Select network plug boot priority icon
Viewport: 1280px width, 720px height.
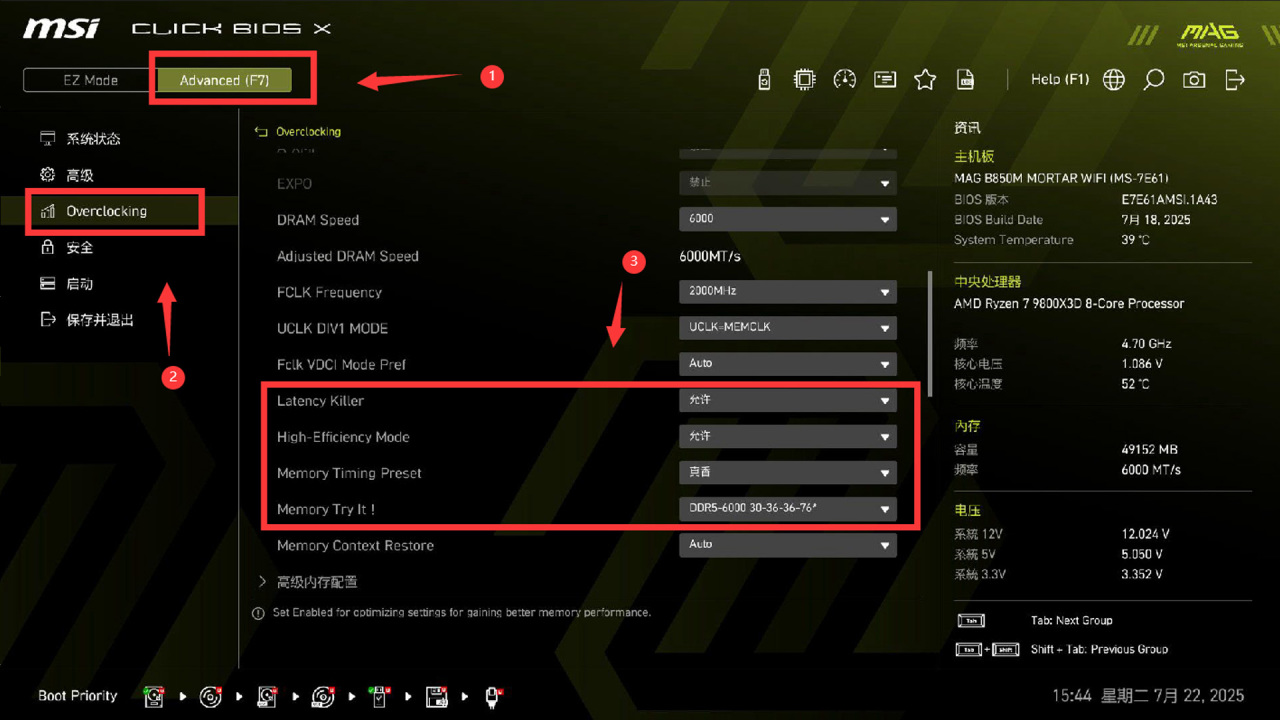(493, 696)
